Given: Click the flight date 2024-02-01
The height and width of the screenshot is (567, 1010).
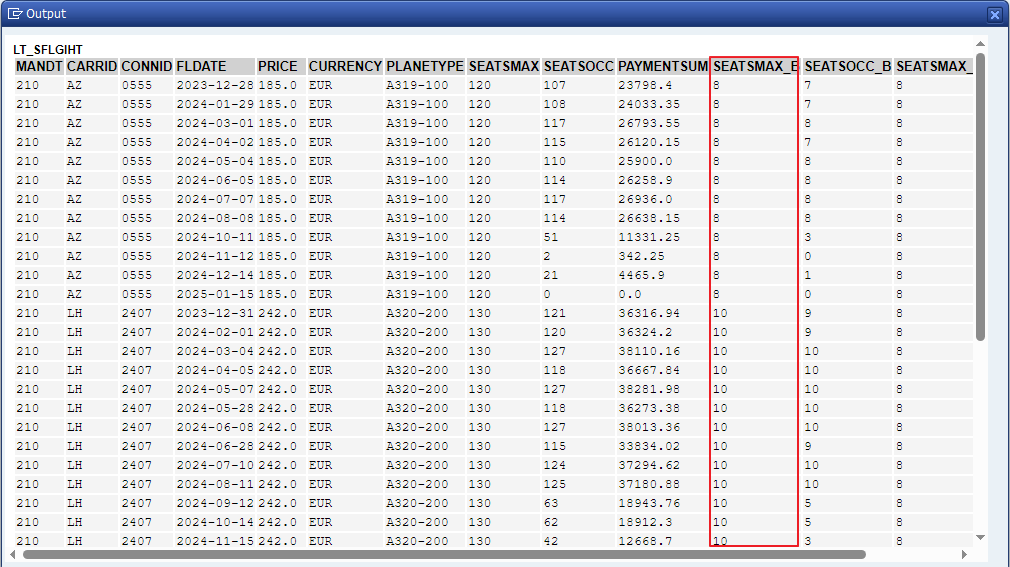Looking at the screenshot, I should coord(215,332).
